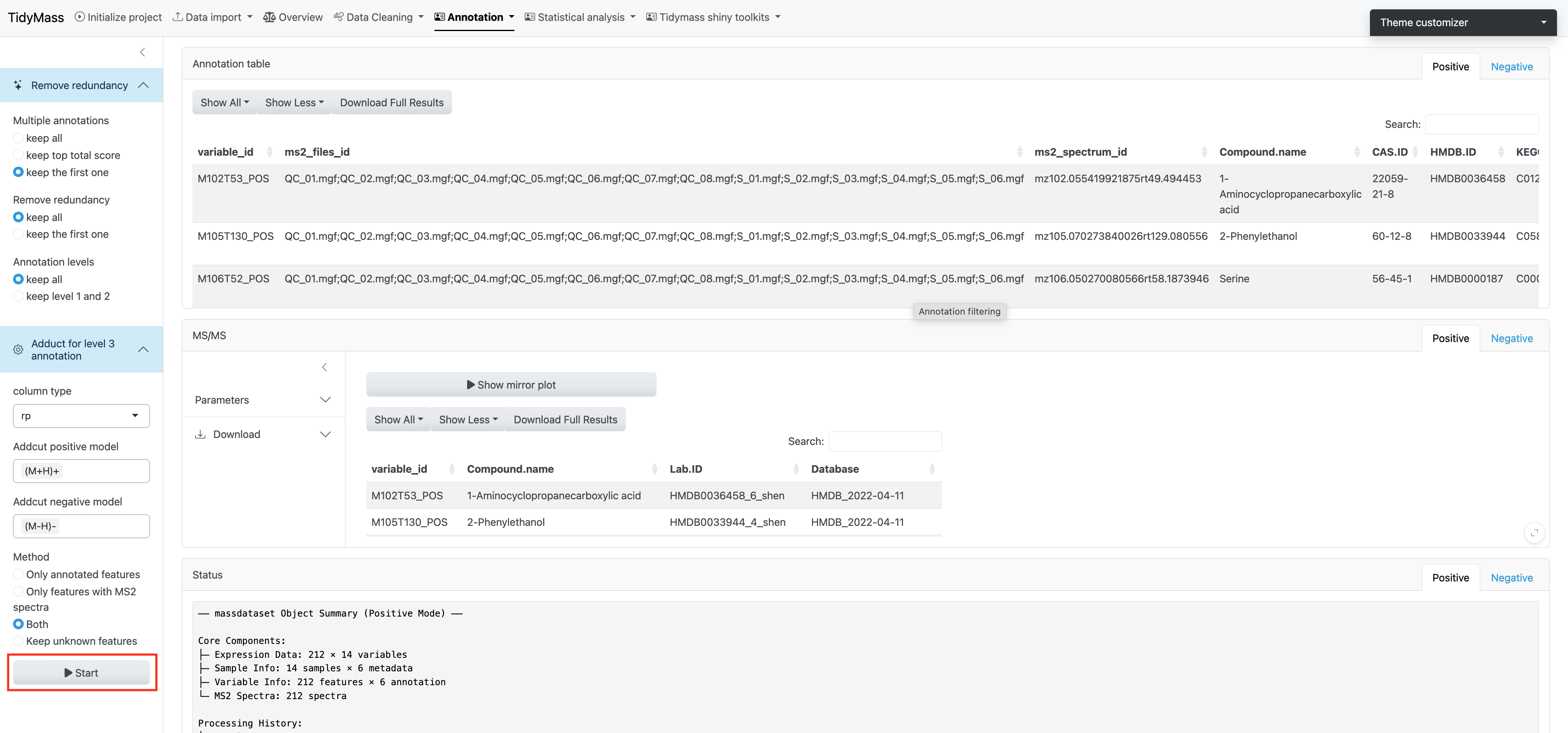Select 'keep all' under Multiple annotations
This screenshot has height=733, width=1568.
point(18,139)
